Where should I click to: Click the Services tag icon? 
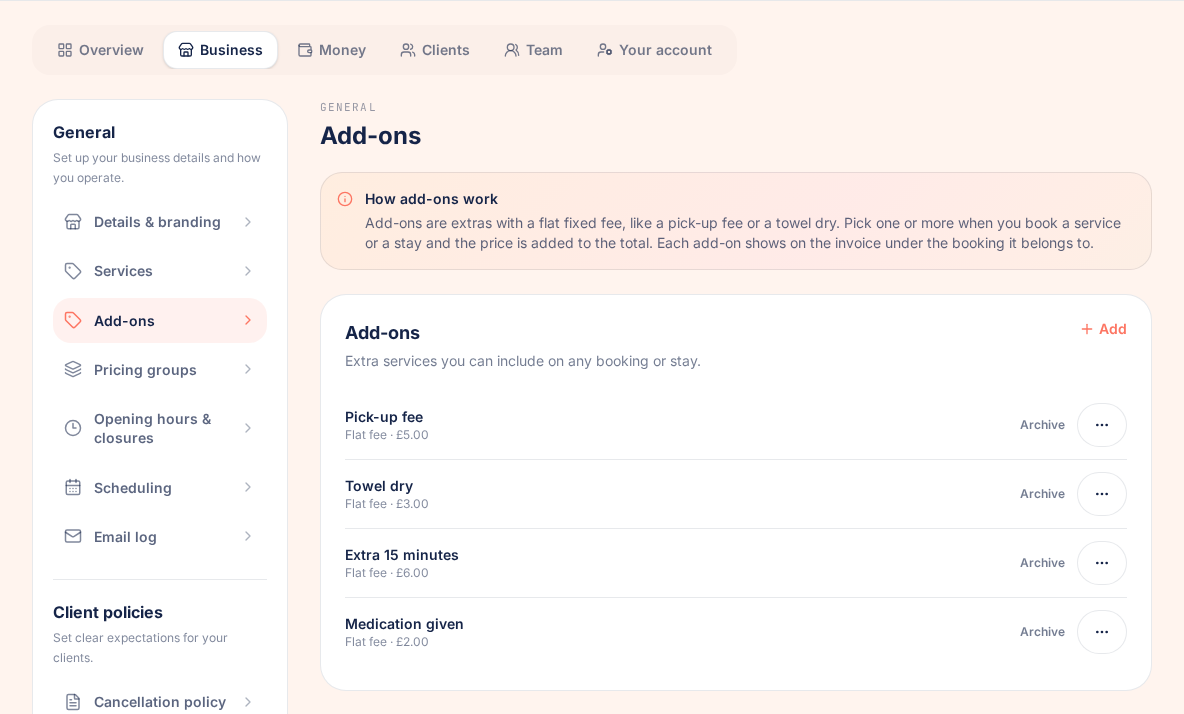72,271
